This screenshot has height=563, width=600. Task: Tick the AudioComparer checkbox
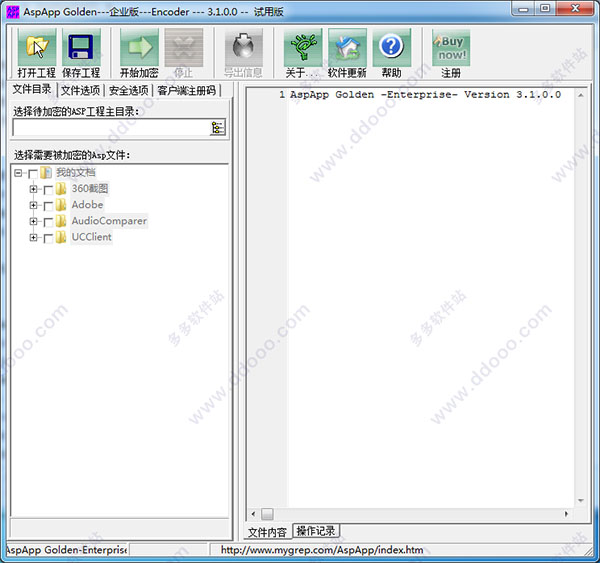pos(48,222)
